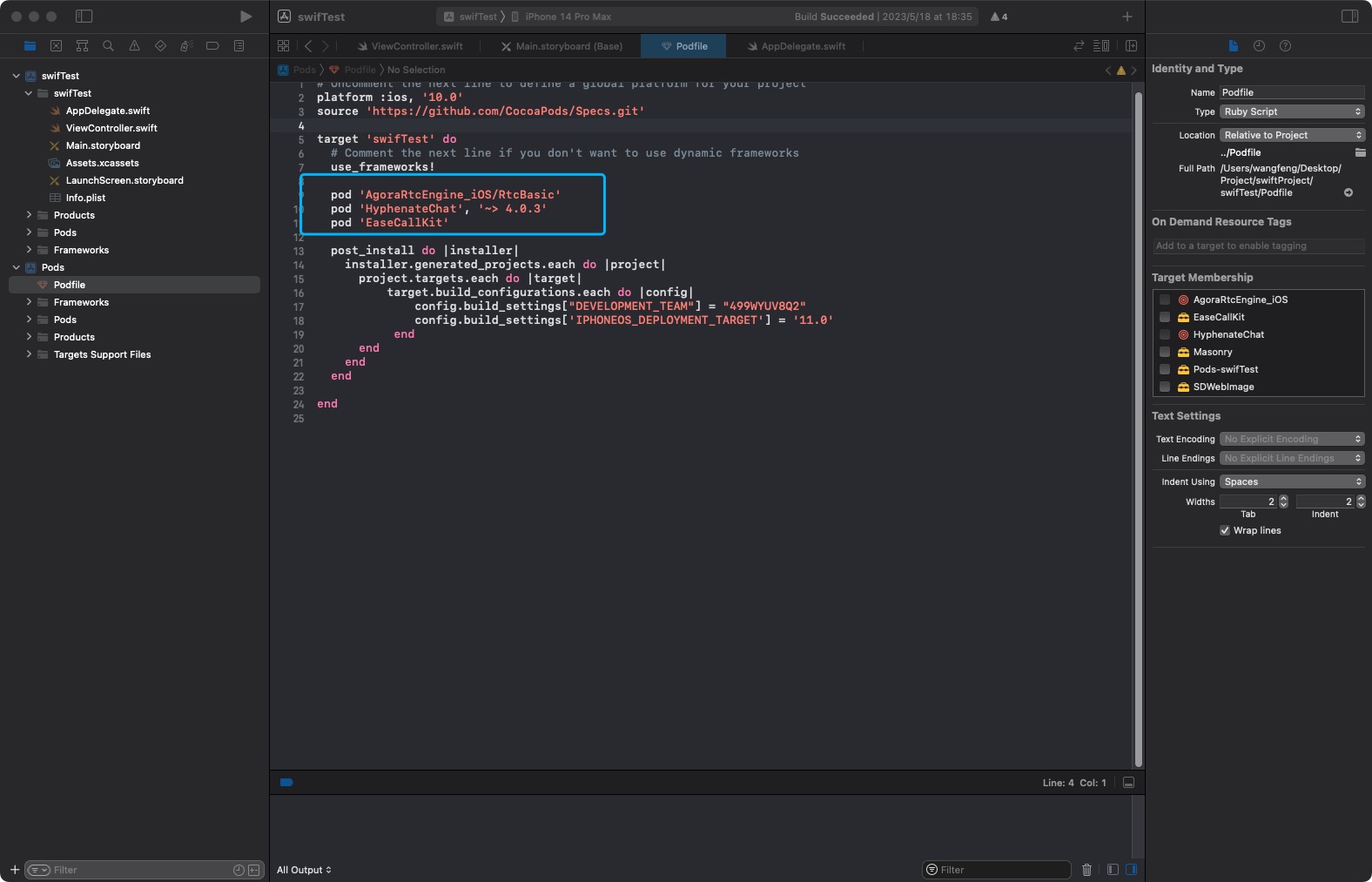1372x882 pixels.
Task: Toggle the editor options lines icon
Action: (1101, 45)
